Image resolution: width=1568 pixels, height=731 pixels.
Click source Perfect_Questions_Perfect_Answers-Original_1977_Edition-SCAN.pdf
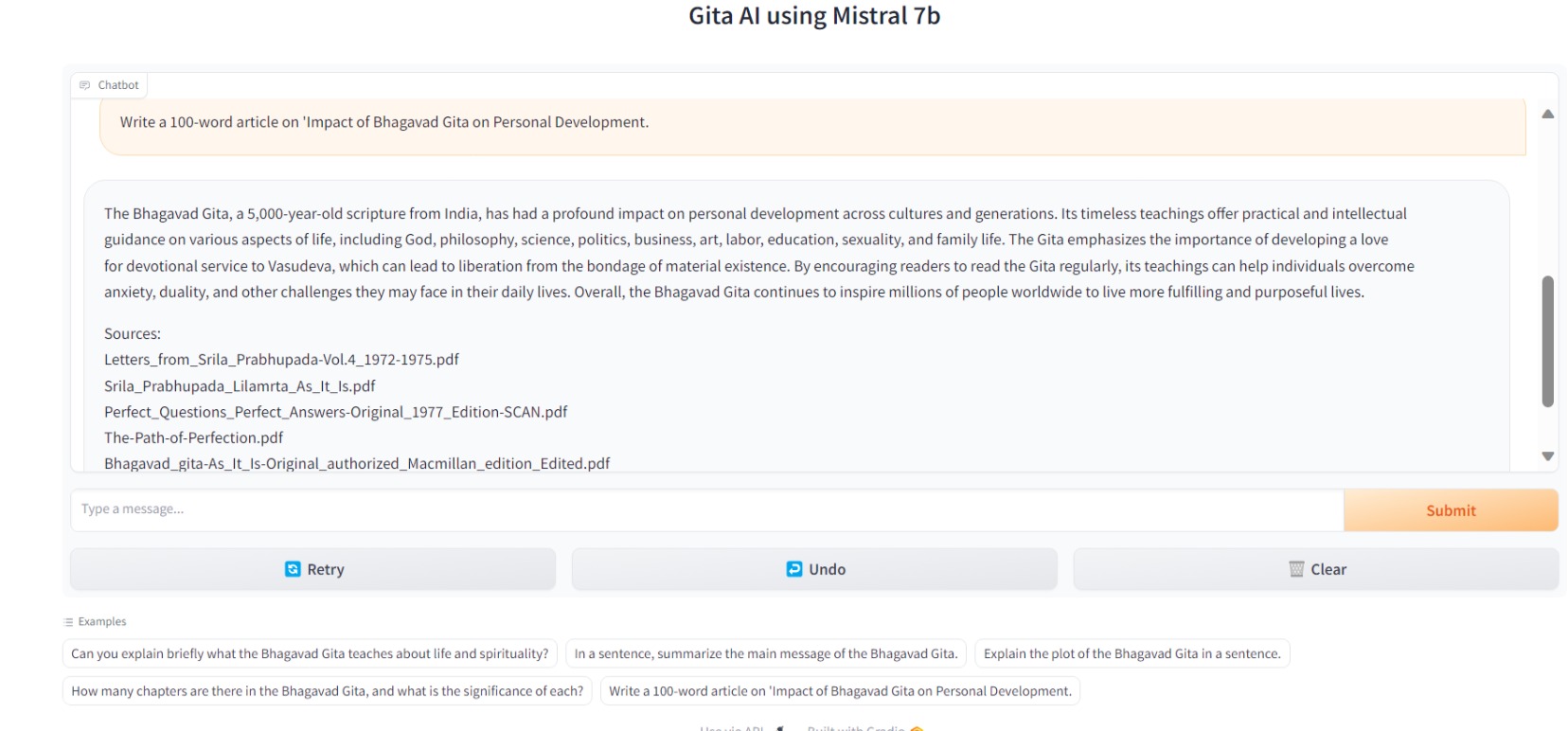(x=336, y=412)
